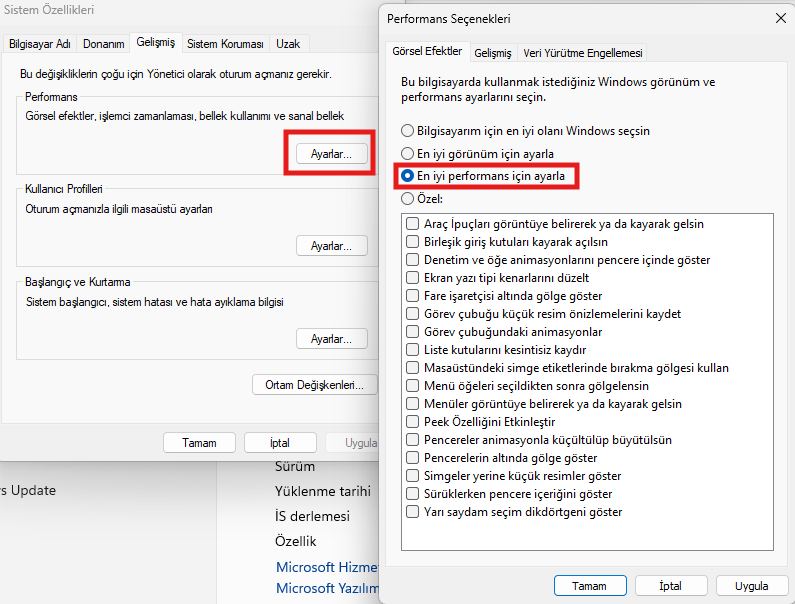Screen dimensions: 795x604
Task: Enable 'Ekran yazı tipi kenarlarını düzelt' checkbox
Action: tap(413, 278)
